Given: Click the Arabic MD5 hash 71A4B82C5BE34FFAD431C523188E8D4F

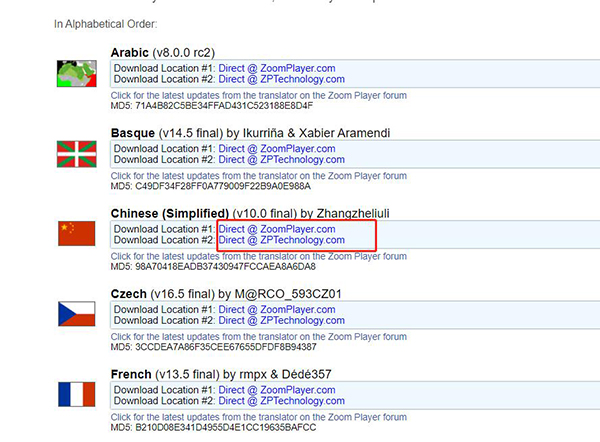Looking at the screenshot, I should click(x=224, y=106).
